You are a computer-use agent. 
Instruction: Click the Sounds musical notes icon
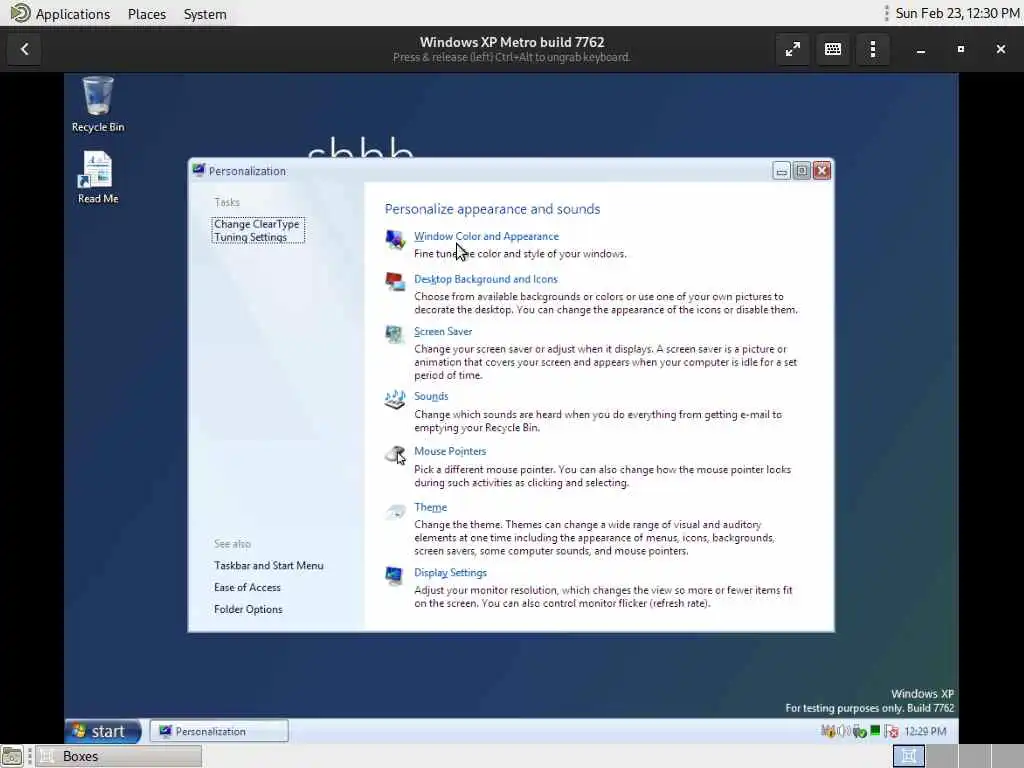coord(395,399)
